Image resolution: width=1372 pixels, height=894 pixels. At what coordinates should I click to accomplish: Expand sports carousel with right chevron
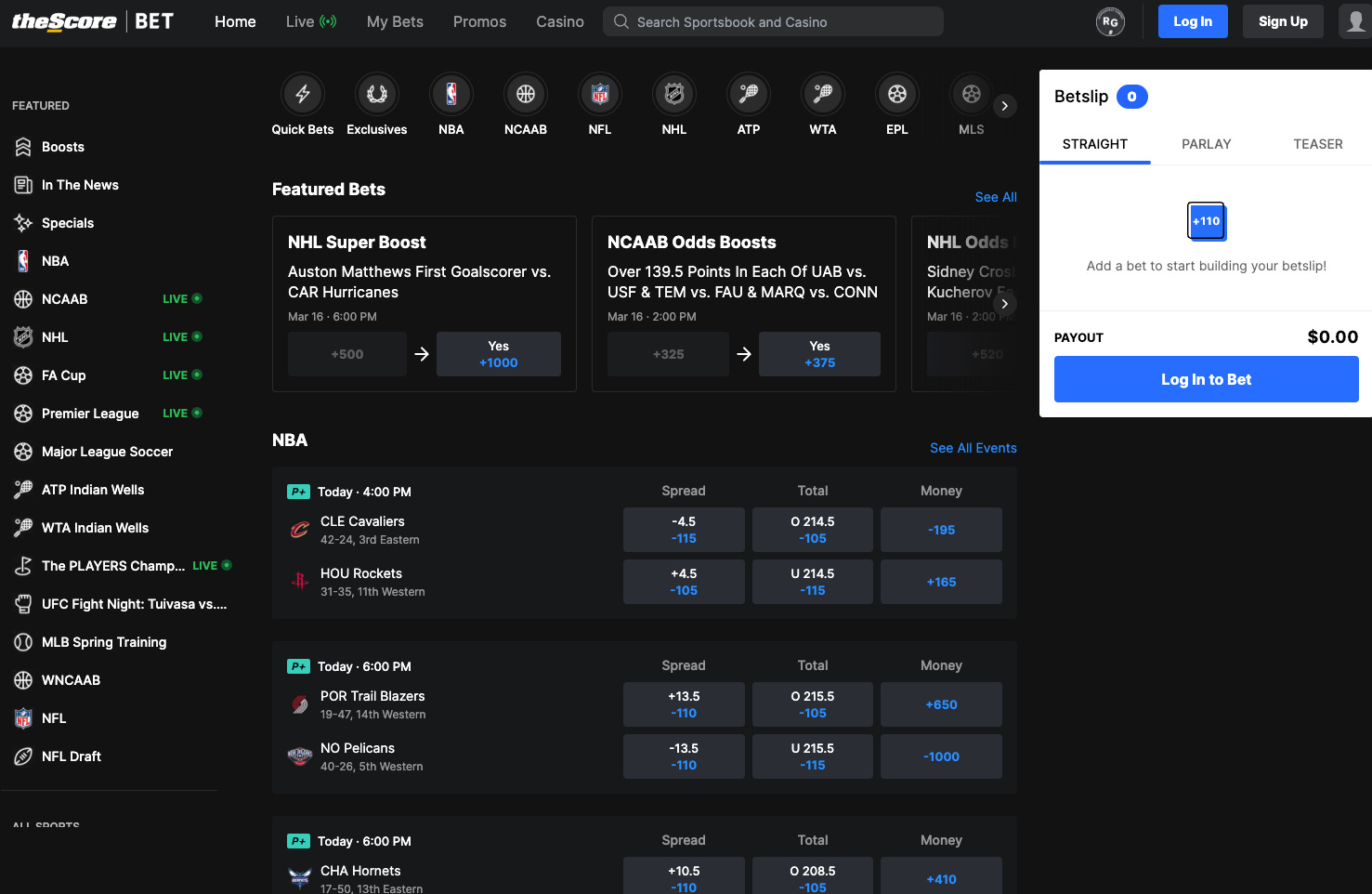1004,106
